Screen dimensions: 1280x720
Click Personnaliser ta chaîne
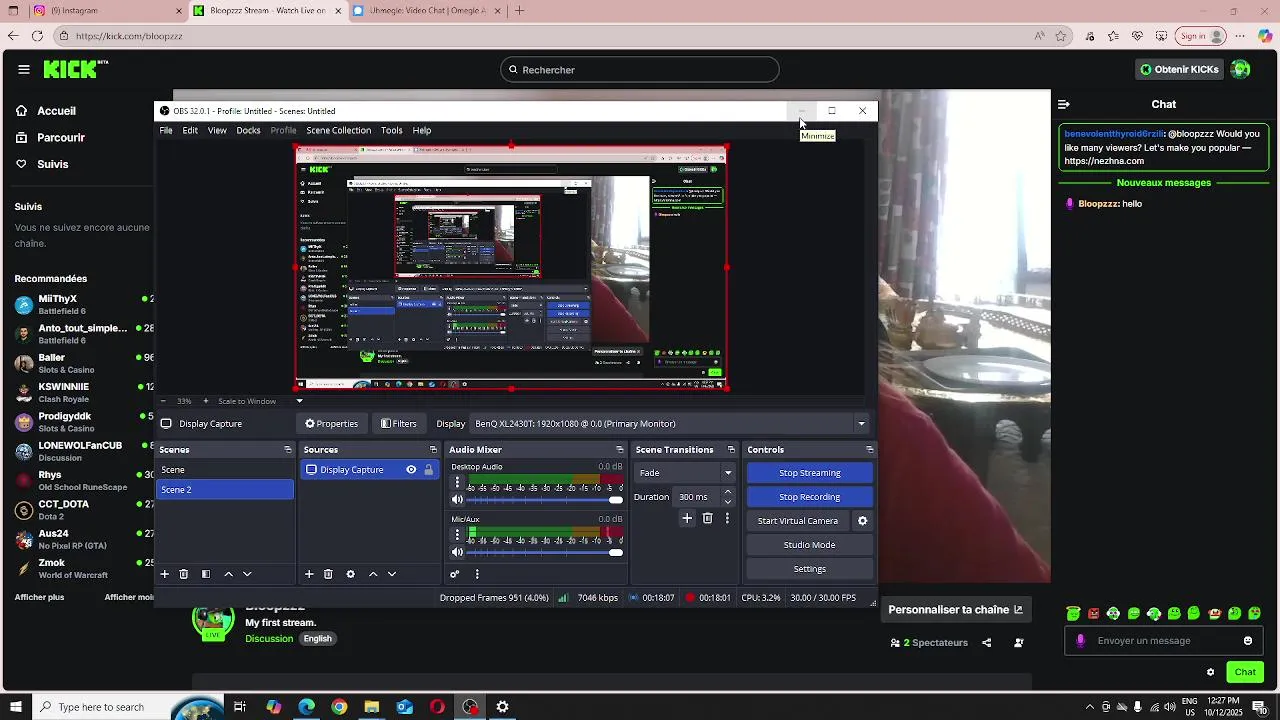[x=956, y=610]
